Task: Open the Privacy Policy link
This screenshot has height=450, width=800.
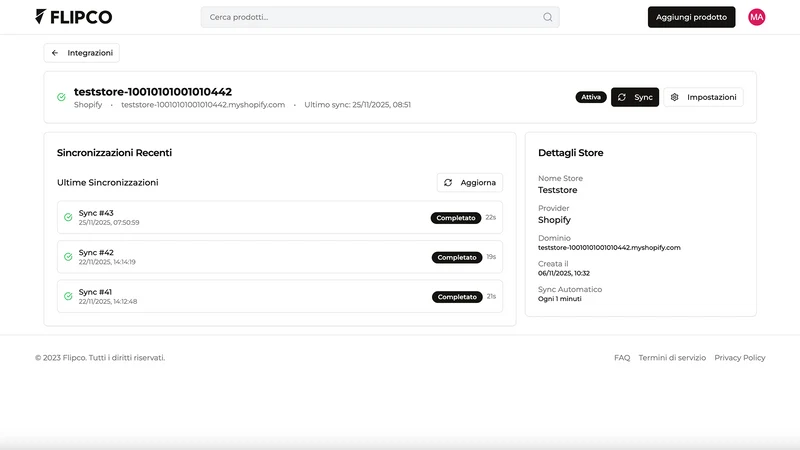Action: click(x=740, y=358)
